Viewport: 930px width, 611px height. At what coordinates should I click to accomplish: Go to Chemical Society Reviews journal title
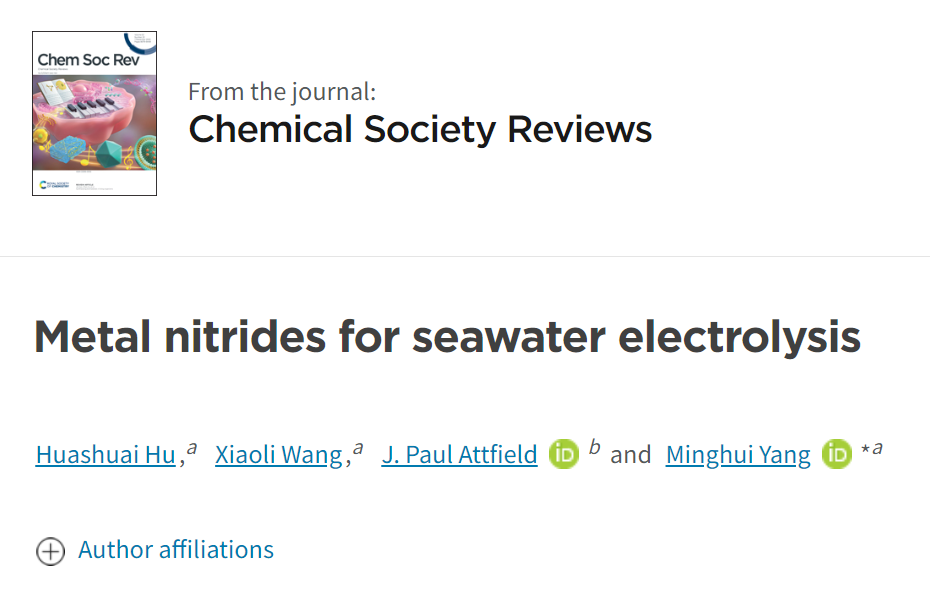(420, 129)
